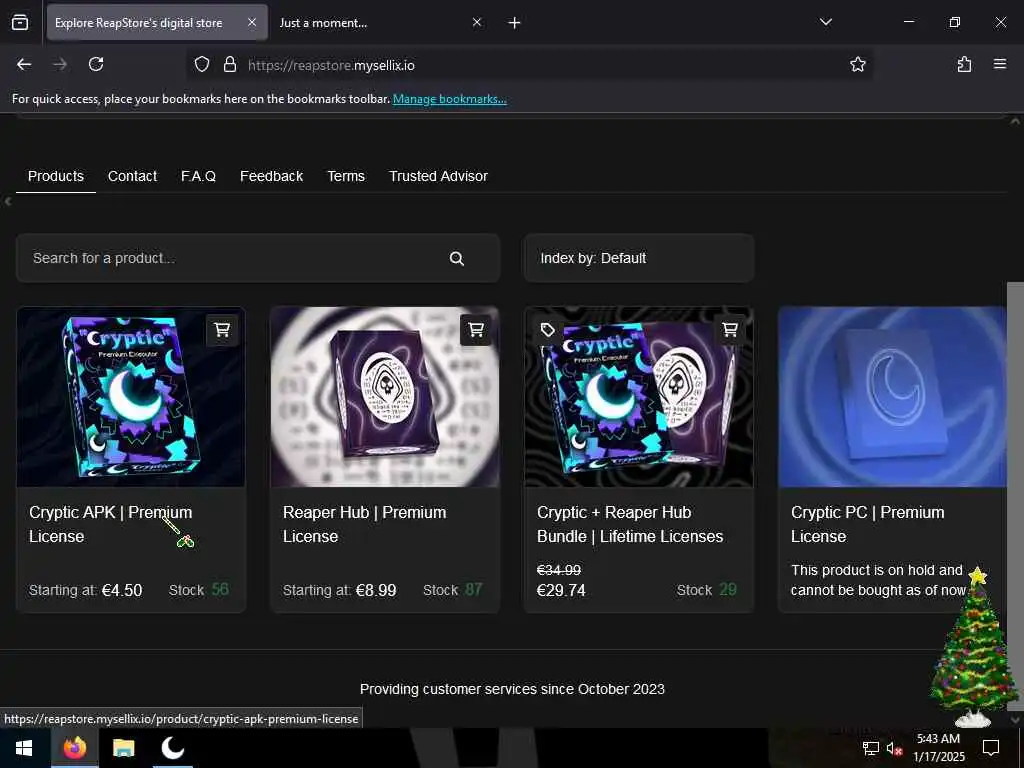Image resolution: width=1024 pixels, height=768 pixels.
Task: Open the Firefox extensions menu
Action: click(x=964, y=65)
